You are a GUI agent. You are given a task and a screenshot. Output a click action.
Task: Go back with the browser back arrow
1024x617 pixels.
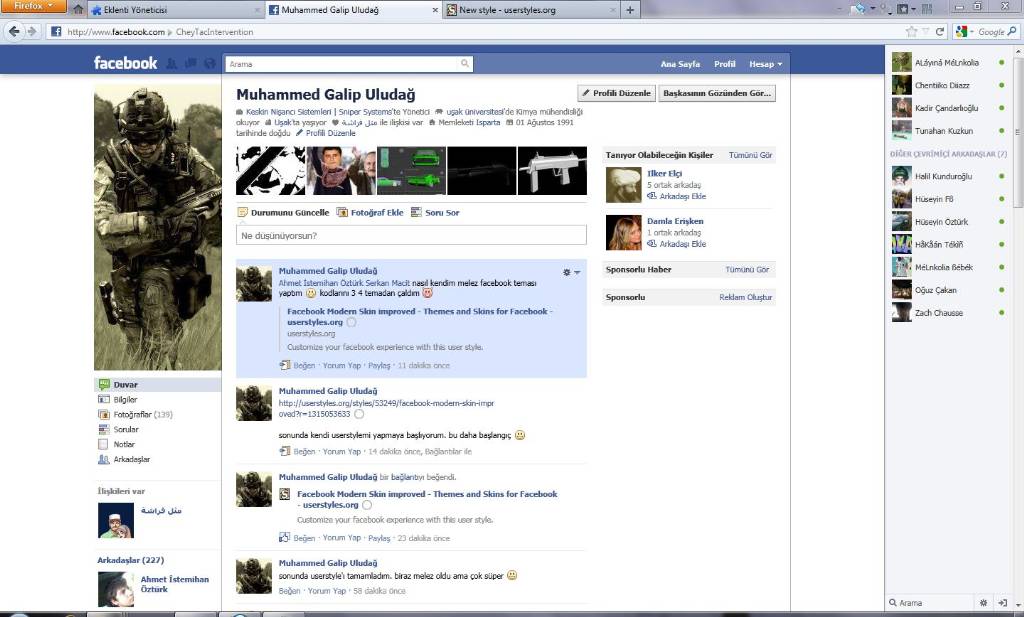[14, 31]
